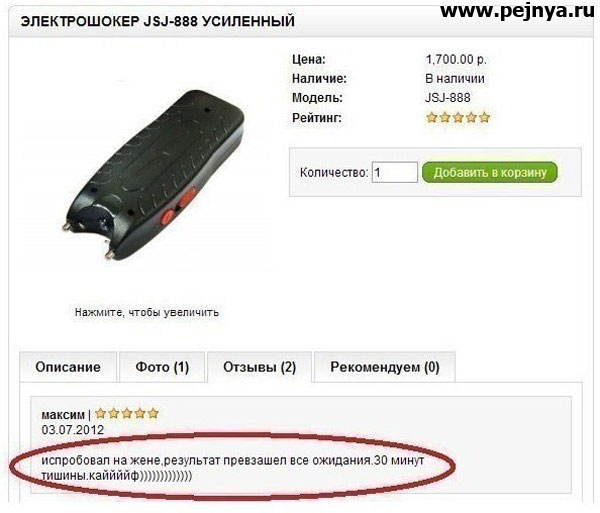The width and height of the screenshot is (600, 513).
Task: Click the last star in максим's review
Action: coord(153,414)
